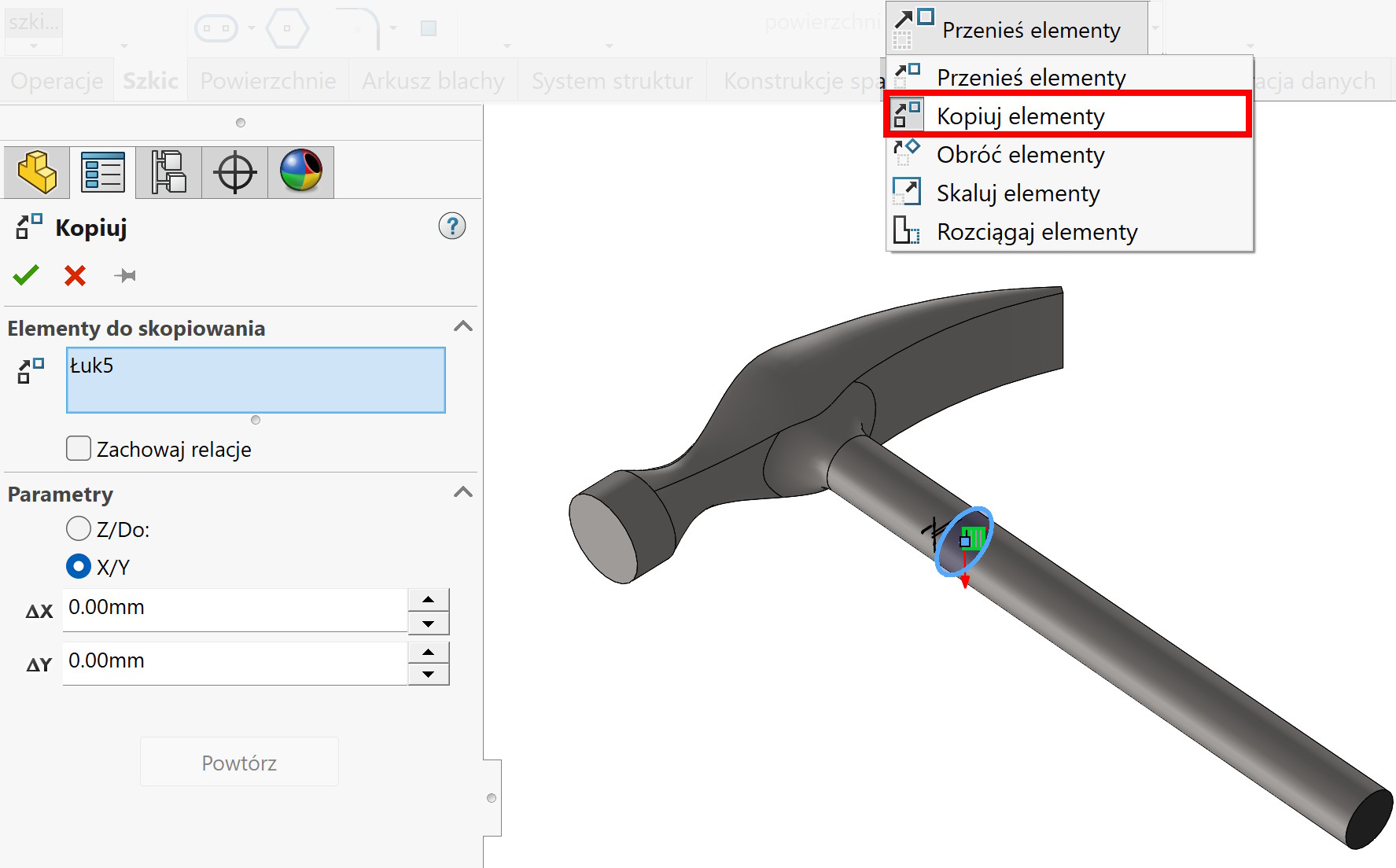Switch to the PropertyManager tab icon

103,171
